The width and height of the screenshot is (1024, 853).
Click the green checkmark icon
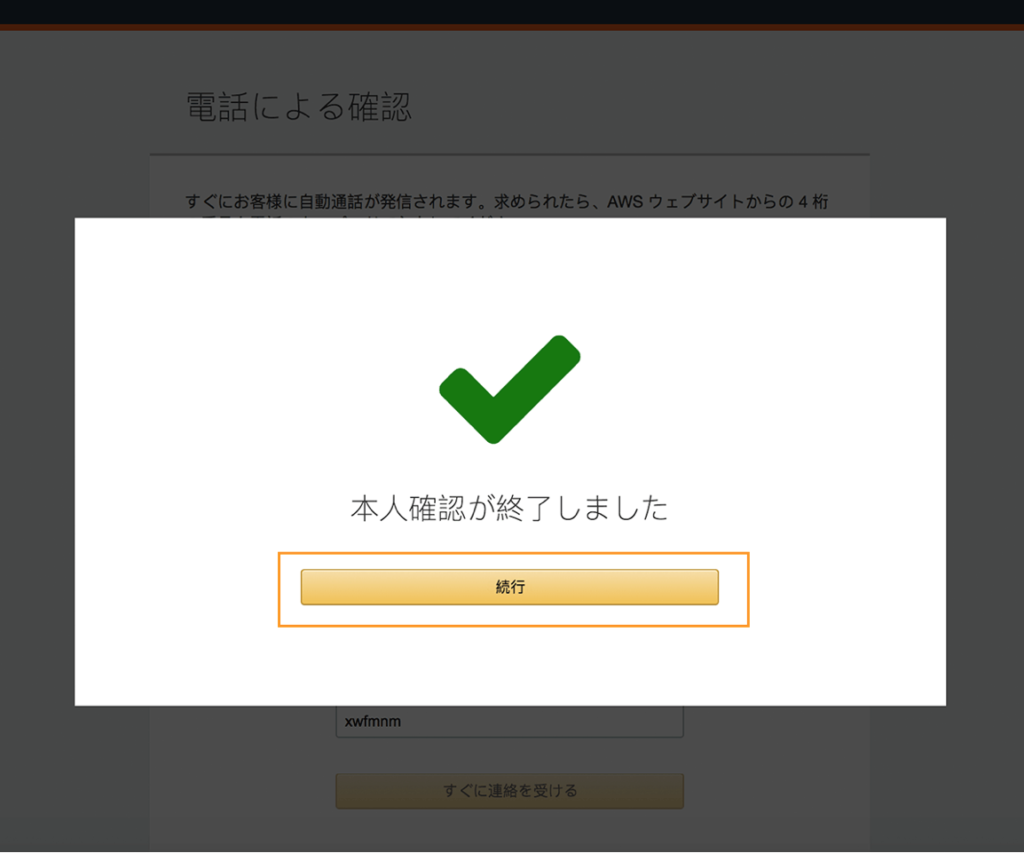click(x=510, y=389)
